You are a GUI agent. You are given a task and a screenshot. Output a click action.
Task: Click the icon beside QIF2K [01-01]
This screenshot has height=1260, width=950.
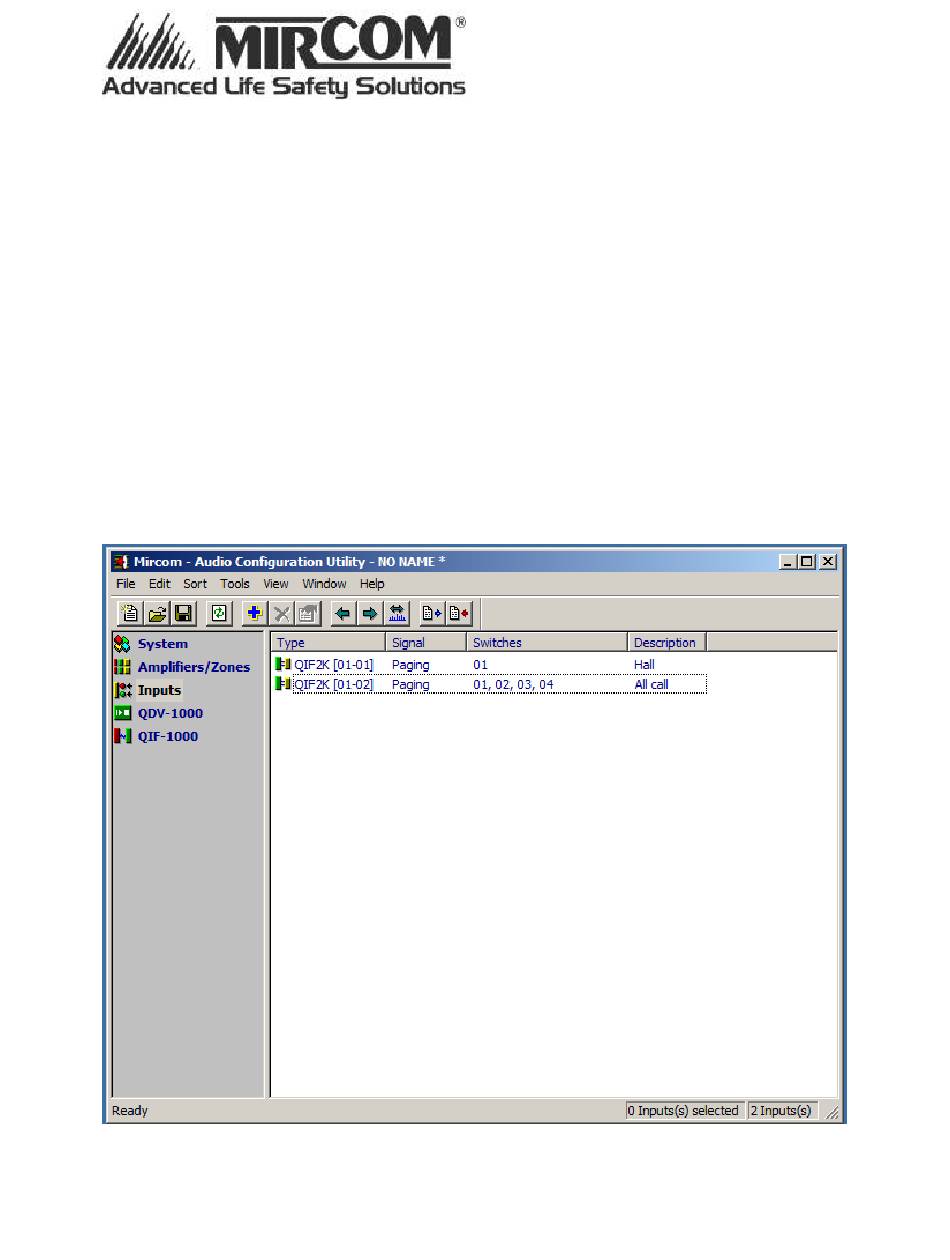click(283, 664)
